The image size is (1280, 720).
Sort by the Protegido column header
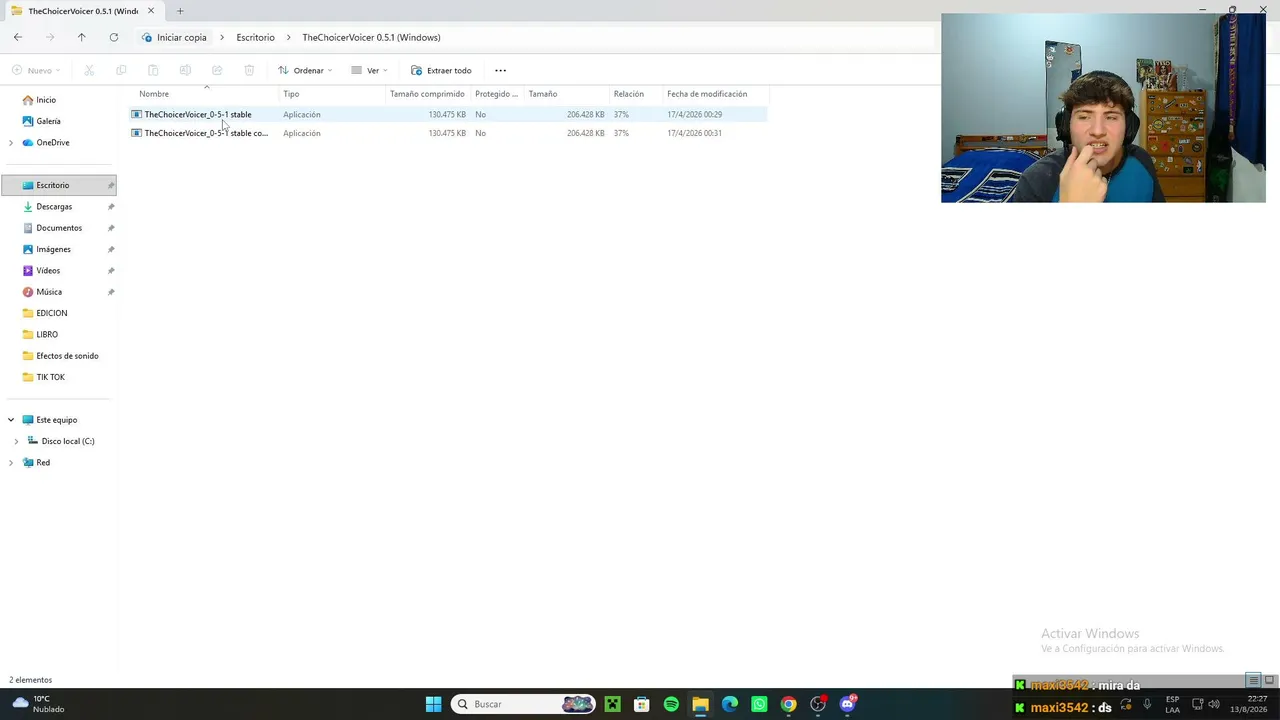tap(496, 94)
